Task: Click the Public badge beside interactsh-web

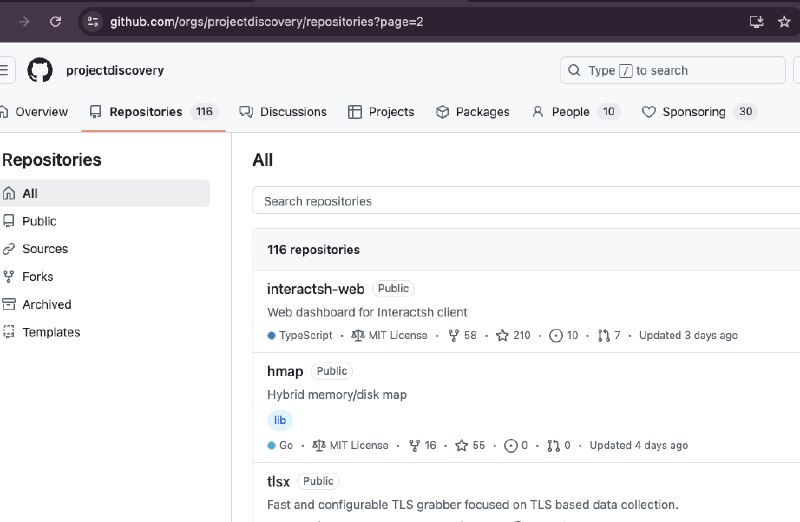Action: coord(393,288)
